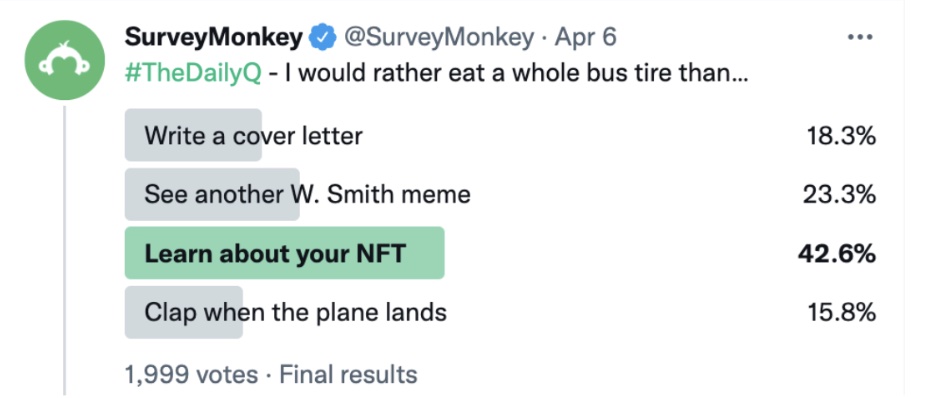Click the blue verified badge

pos(322,38)
